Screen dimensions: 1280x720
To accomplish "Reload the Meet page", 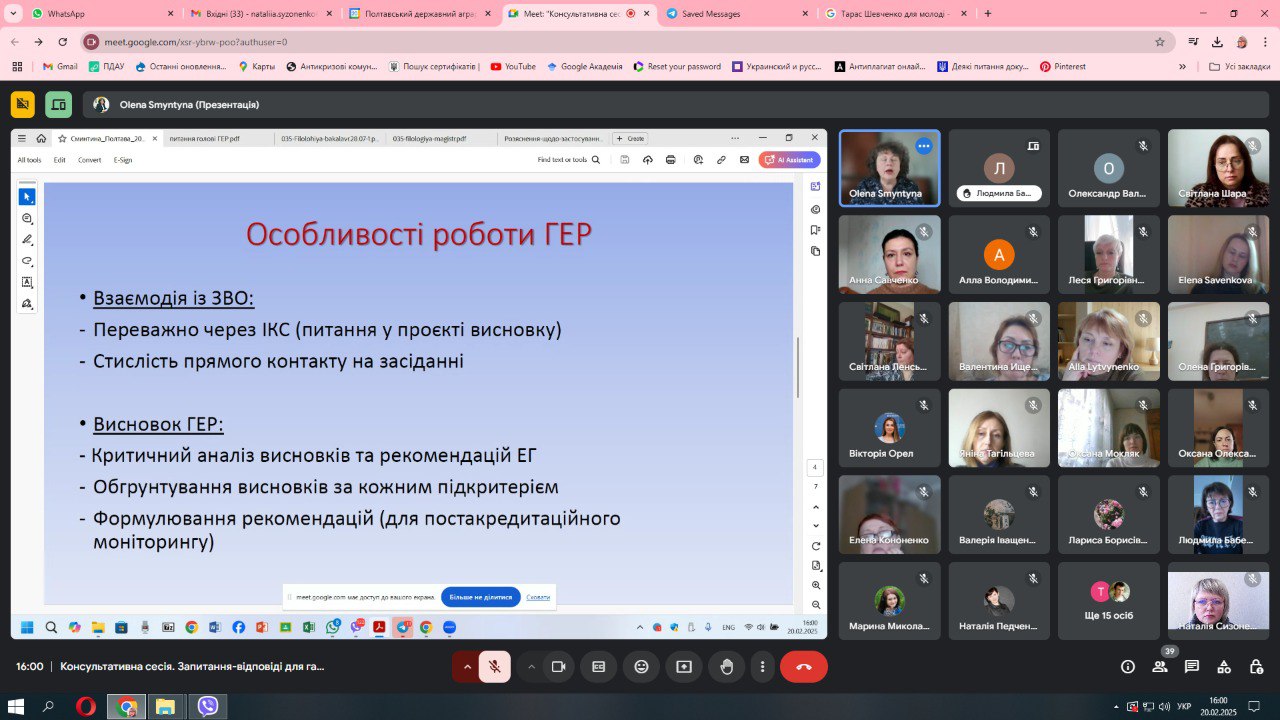I will coord(63,42).
